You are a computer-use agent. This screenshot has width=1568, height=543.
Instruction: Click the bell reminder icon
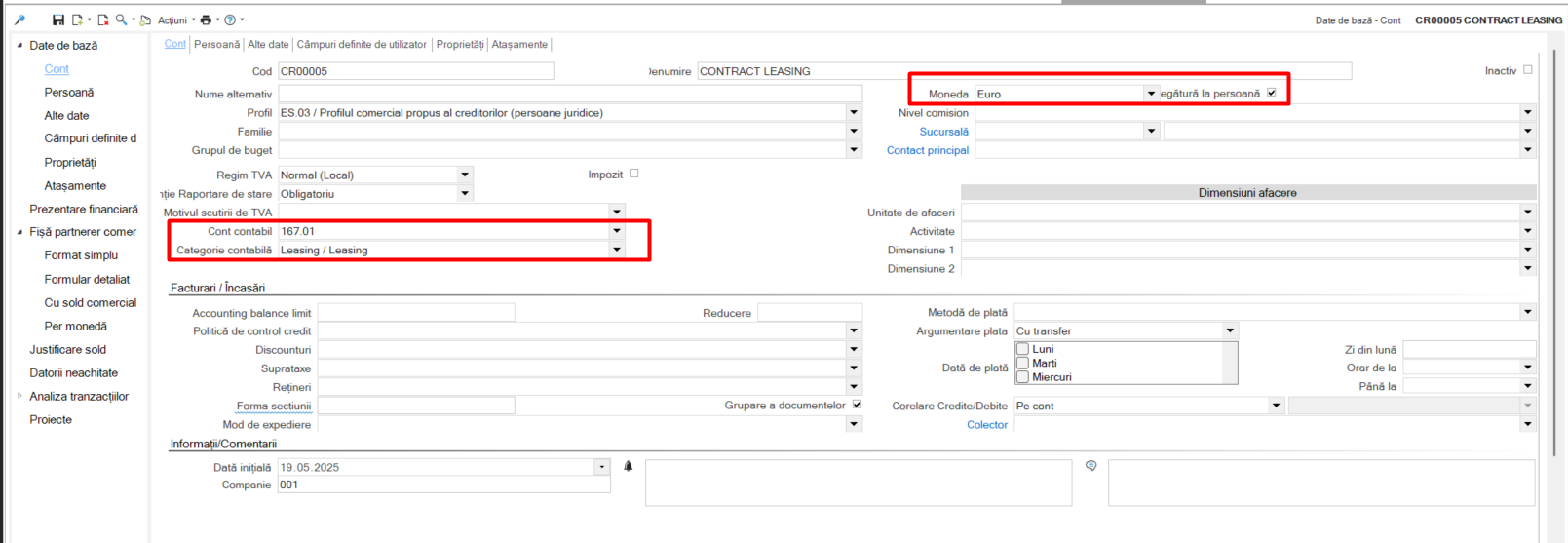[629, 467]
